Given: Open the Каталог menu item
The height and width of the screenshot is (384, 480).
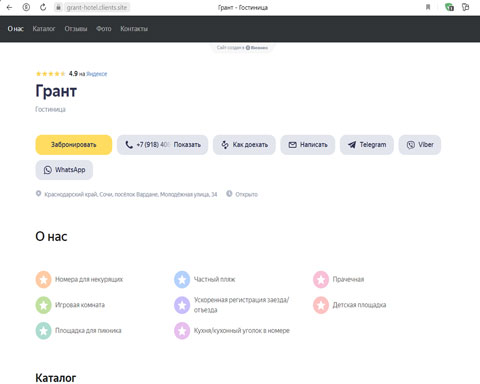Looking at the screenshot, I should [44, 29].
